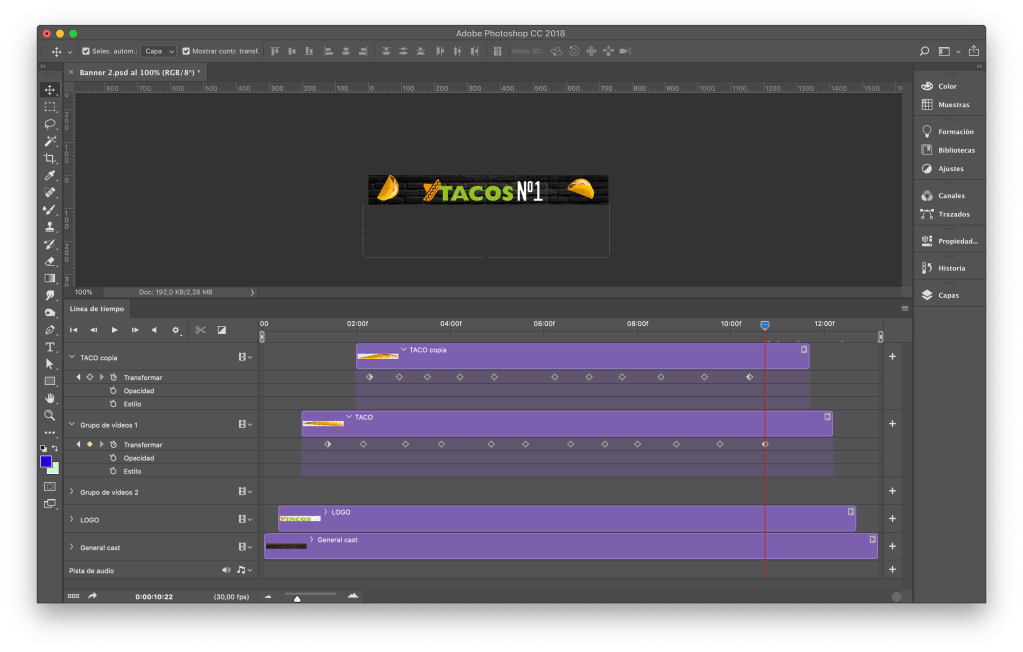1023x652 pixels.
Task: Click the share icon in options bar
Action: tap(974, 51)
